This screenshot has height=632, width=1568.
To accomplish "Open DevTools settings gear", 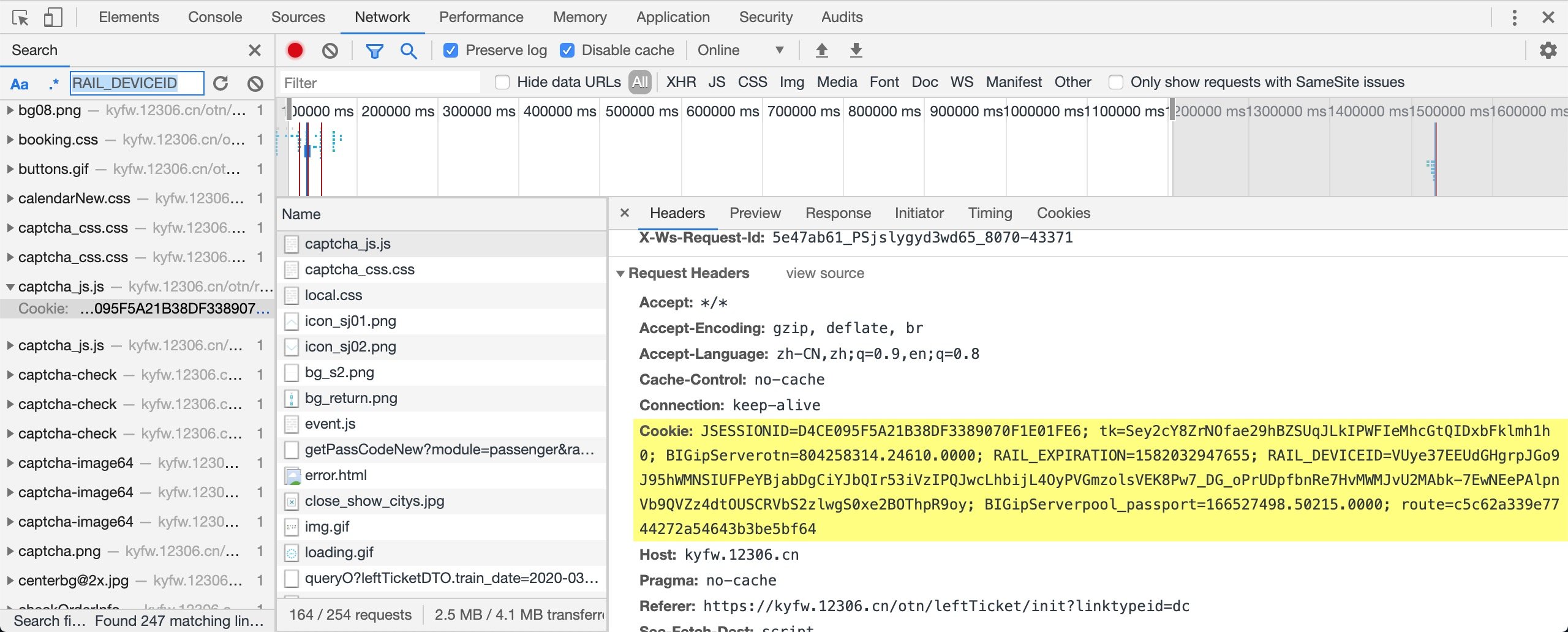I will (x=1548, y=50).
